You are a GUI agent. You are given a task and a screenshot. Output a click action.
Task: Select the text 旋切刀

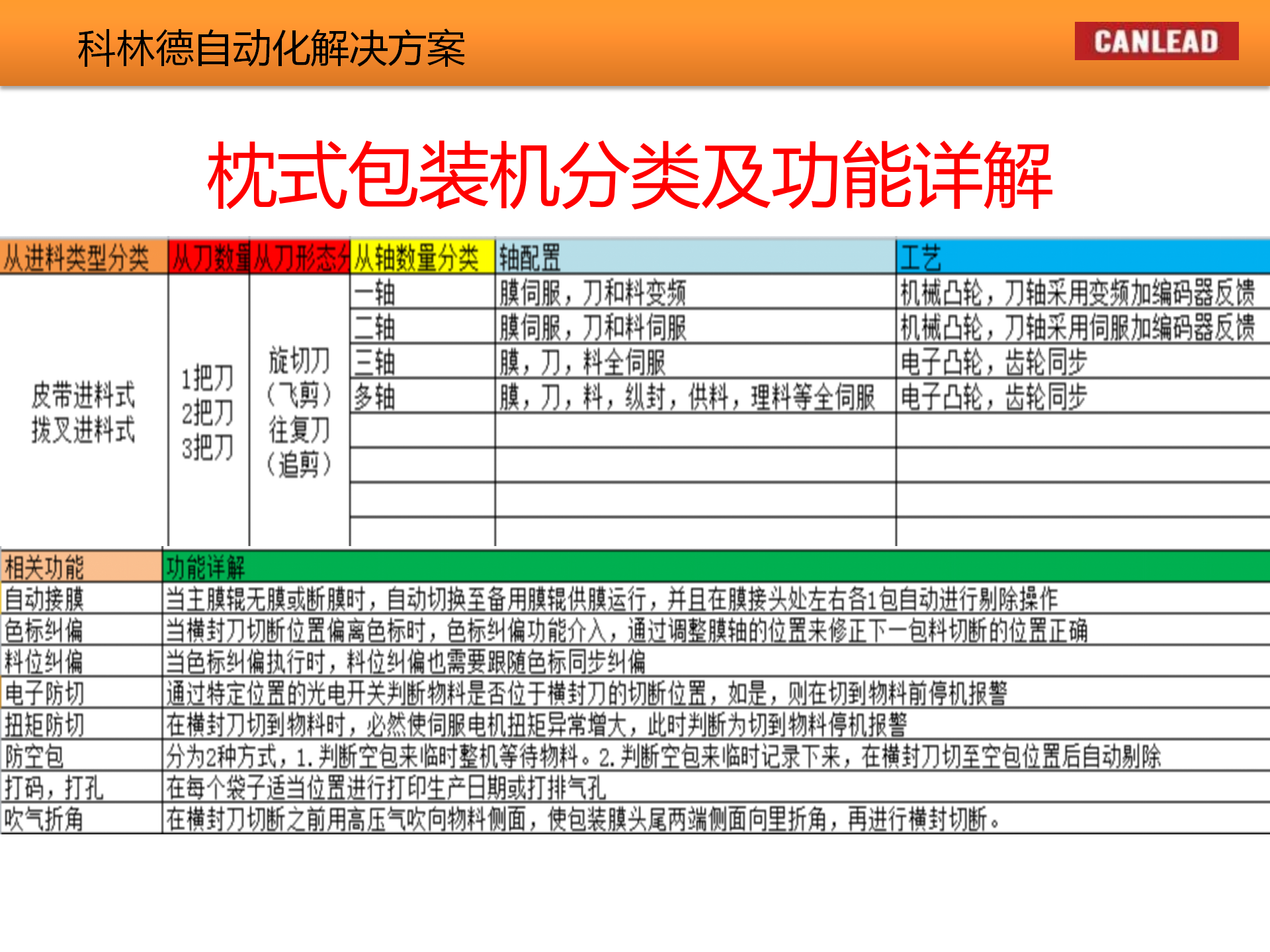tap(299, 361)
